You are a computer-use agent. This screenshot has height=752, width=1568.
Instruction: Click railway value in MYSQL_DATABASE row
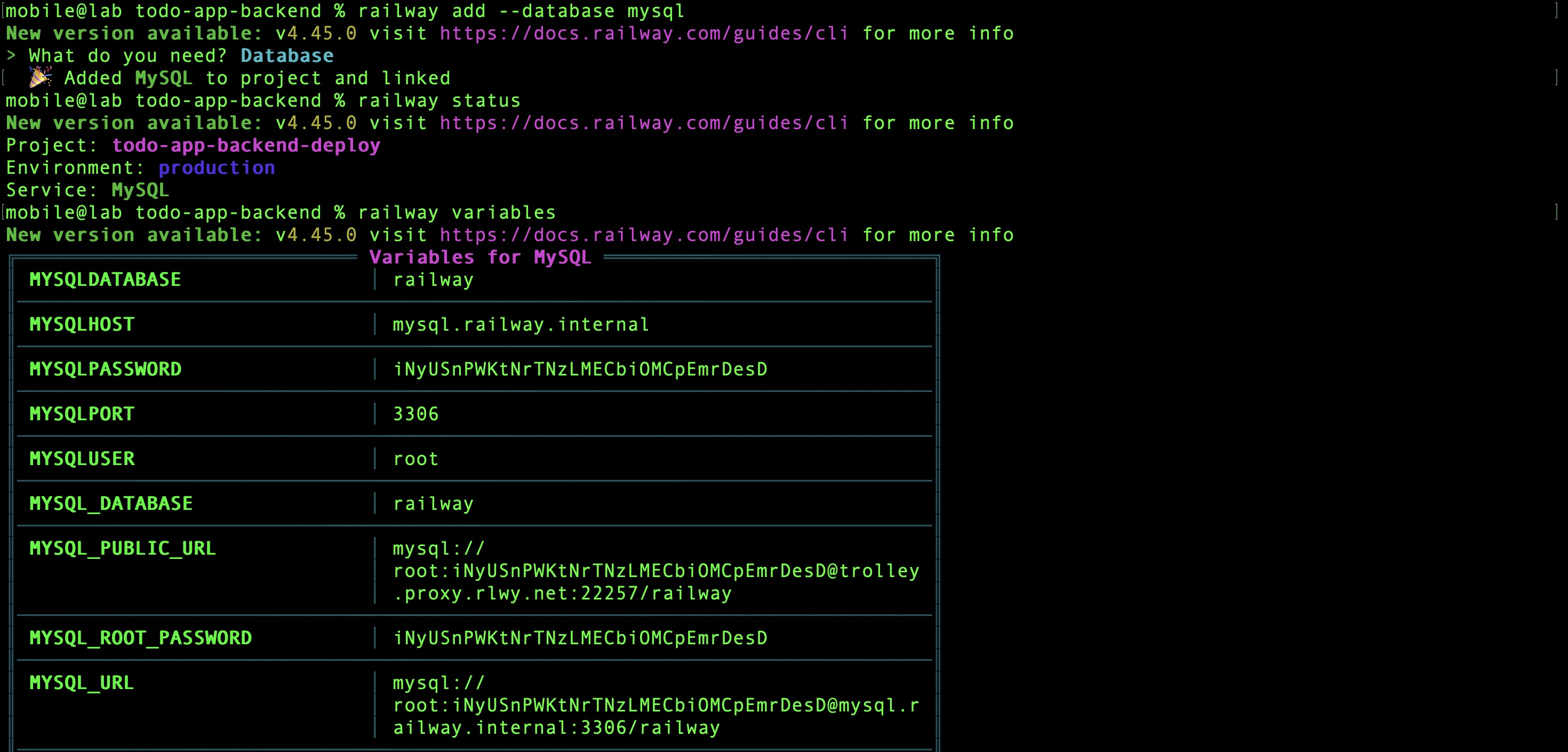434,503
